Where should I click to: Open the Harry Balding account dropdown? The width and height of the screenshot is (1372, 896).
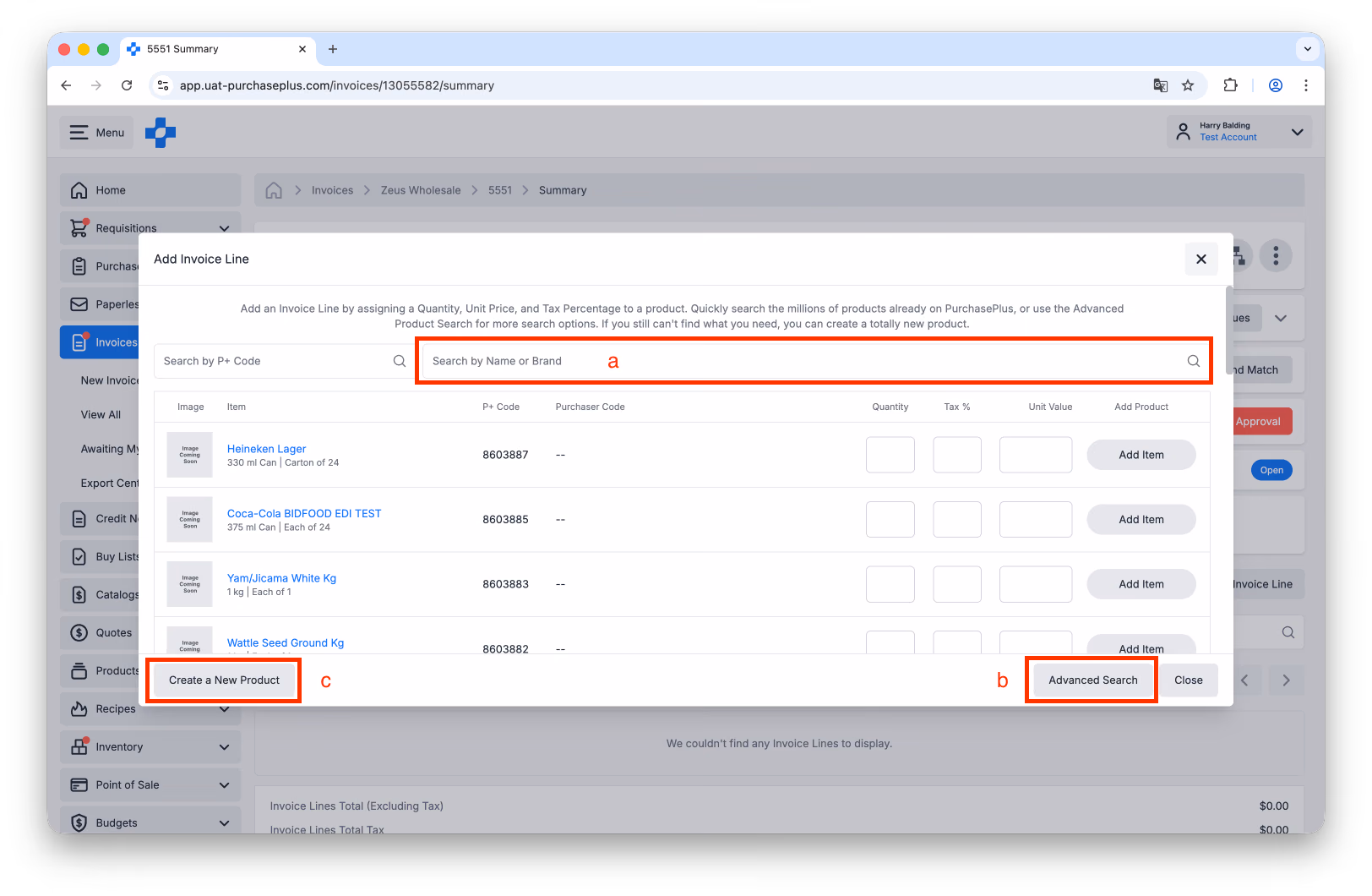pyautogui.click(x=1239, y=132)
